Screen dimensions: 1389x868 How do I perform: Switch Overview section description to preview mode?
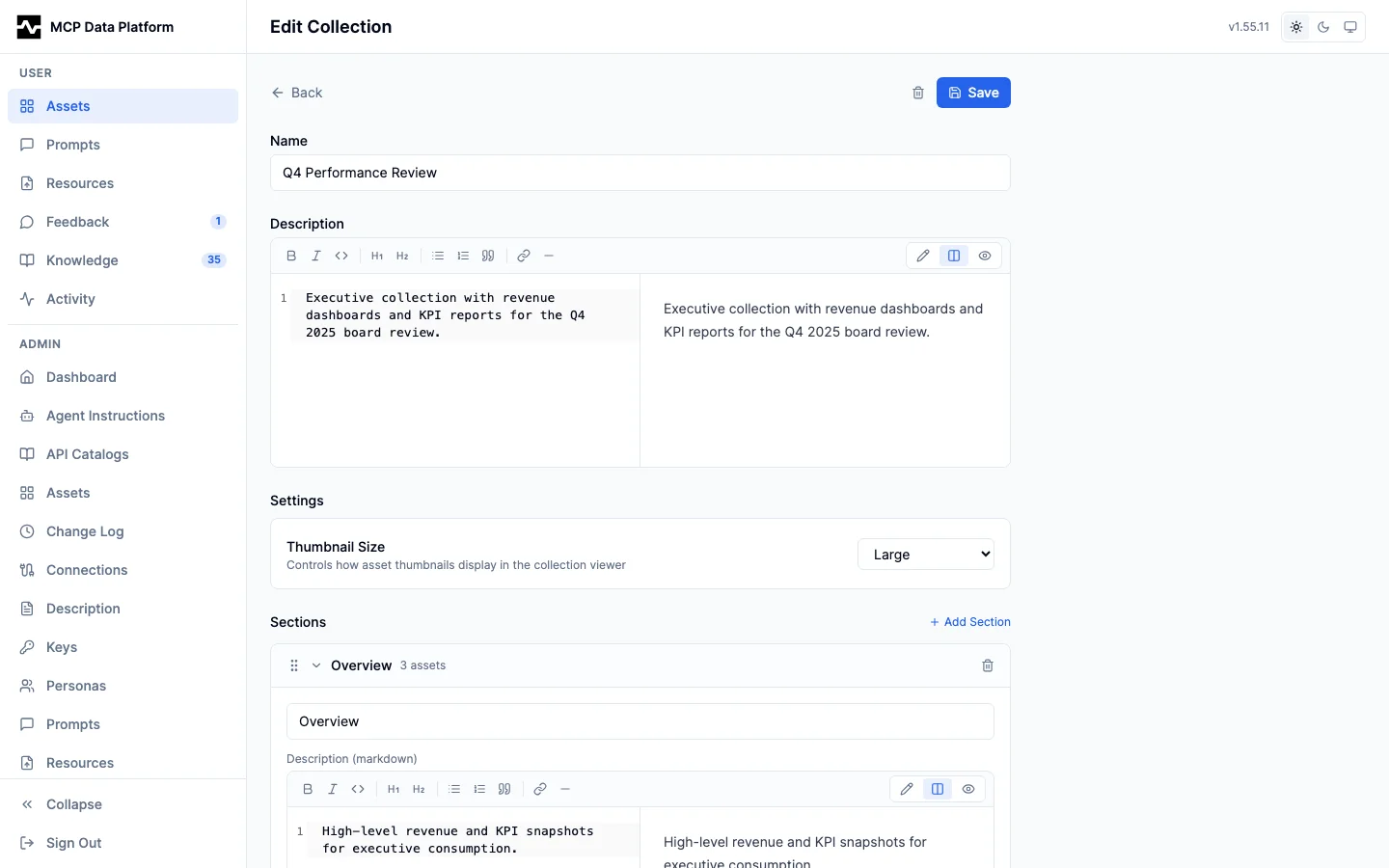[968, 789]
